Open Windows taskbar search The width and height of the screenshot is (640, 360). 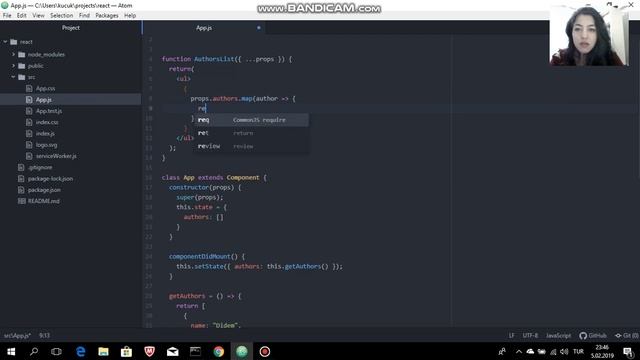[34, 351]
